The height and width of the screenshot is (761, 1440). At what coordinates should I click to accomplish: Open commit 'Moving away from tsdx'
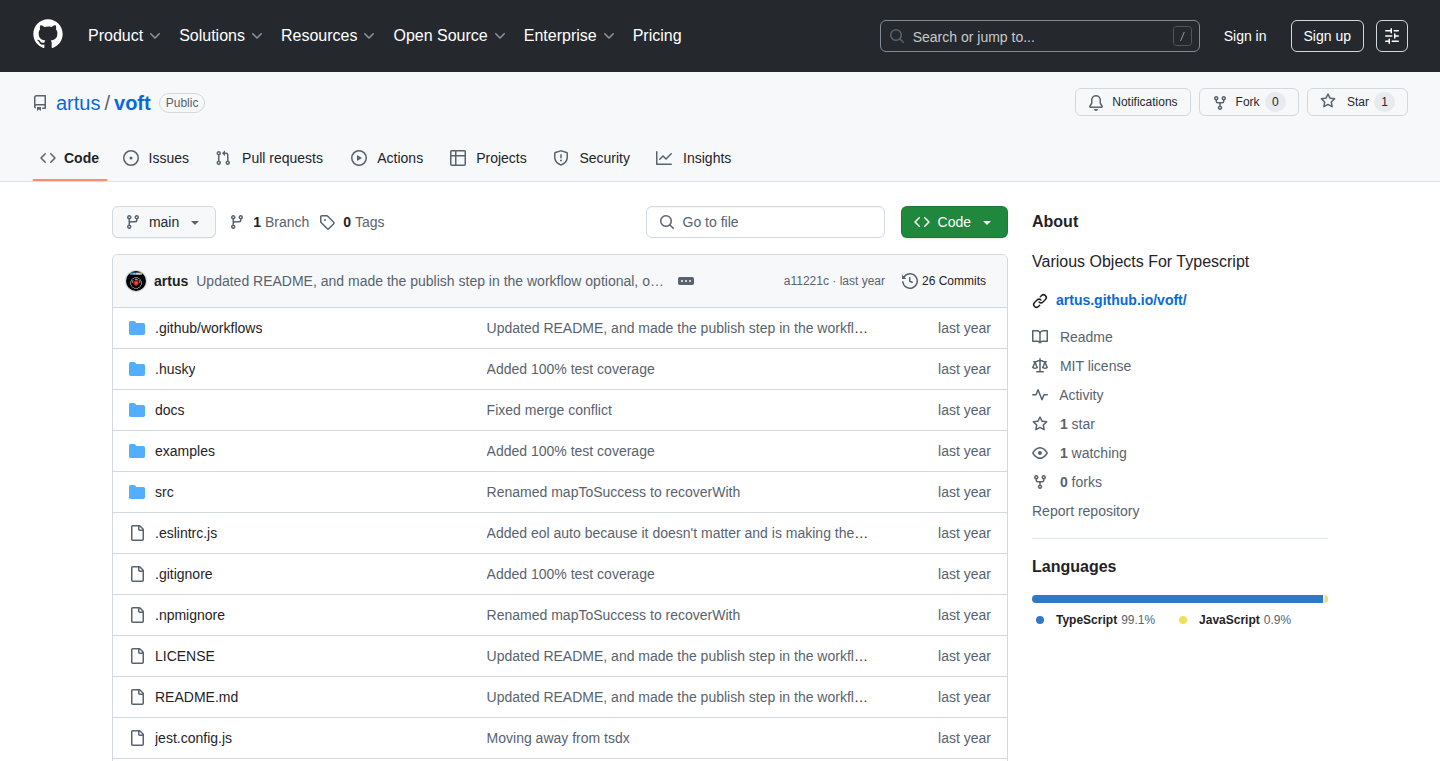pos(558,738)
